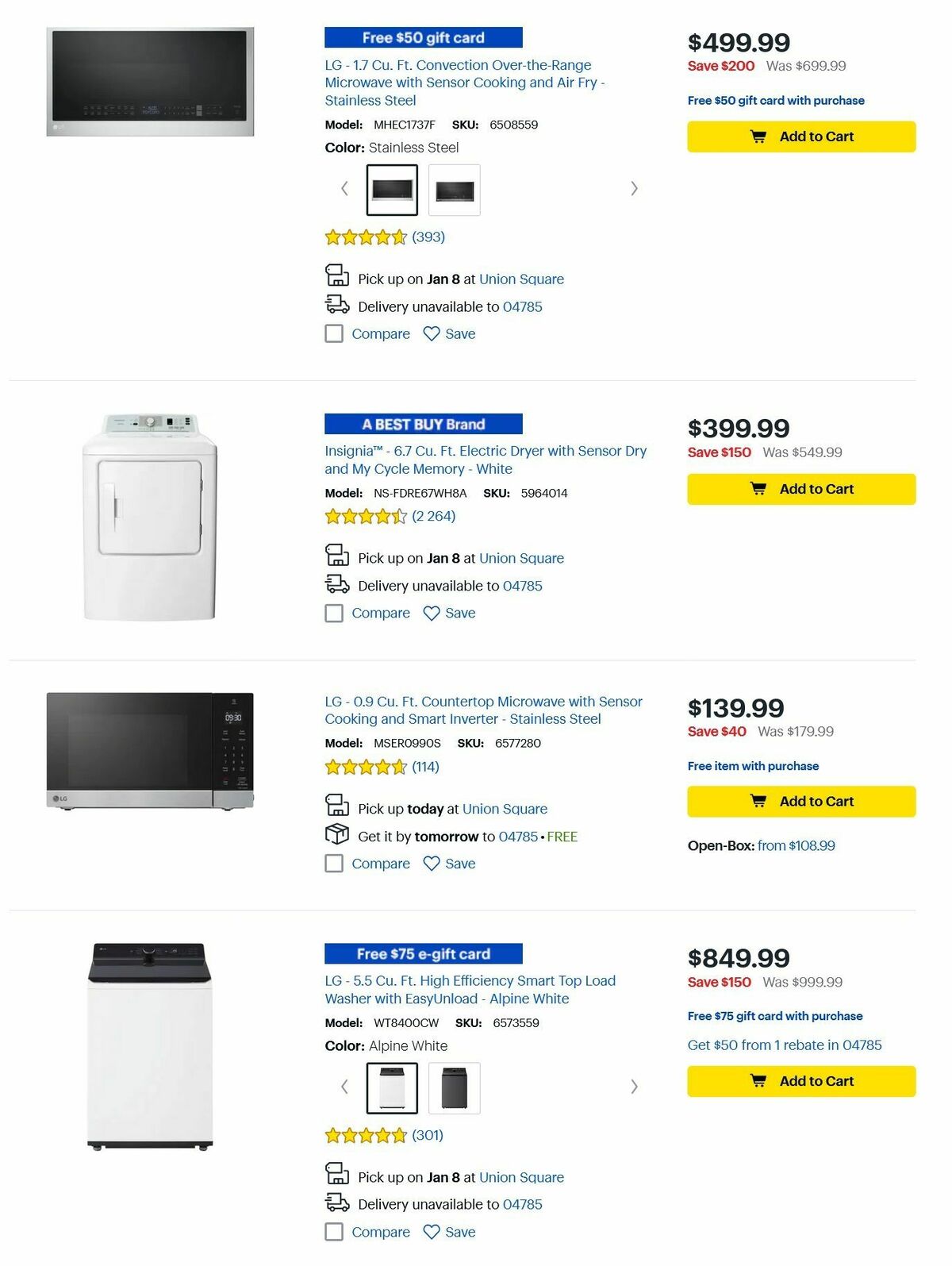
Task: Click the heart icon to save the Insignia dryer
Action: pos(431,613)
